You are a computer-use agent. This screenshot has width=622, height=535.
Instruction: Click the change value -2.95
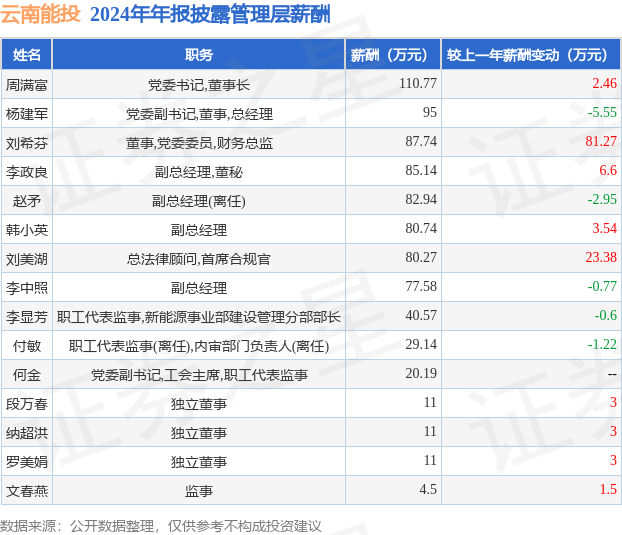(602, 199)
